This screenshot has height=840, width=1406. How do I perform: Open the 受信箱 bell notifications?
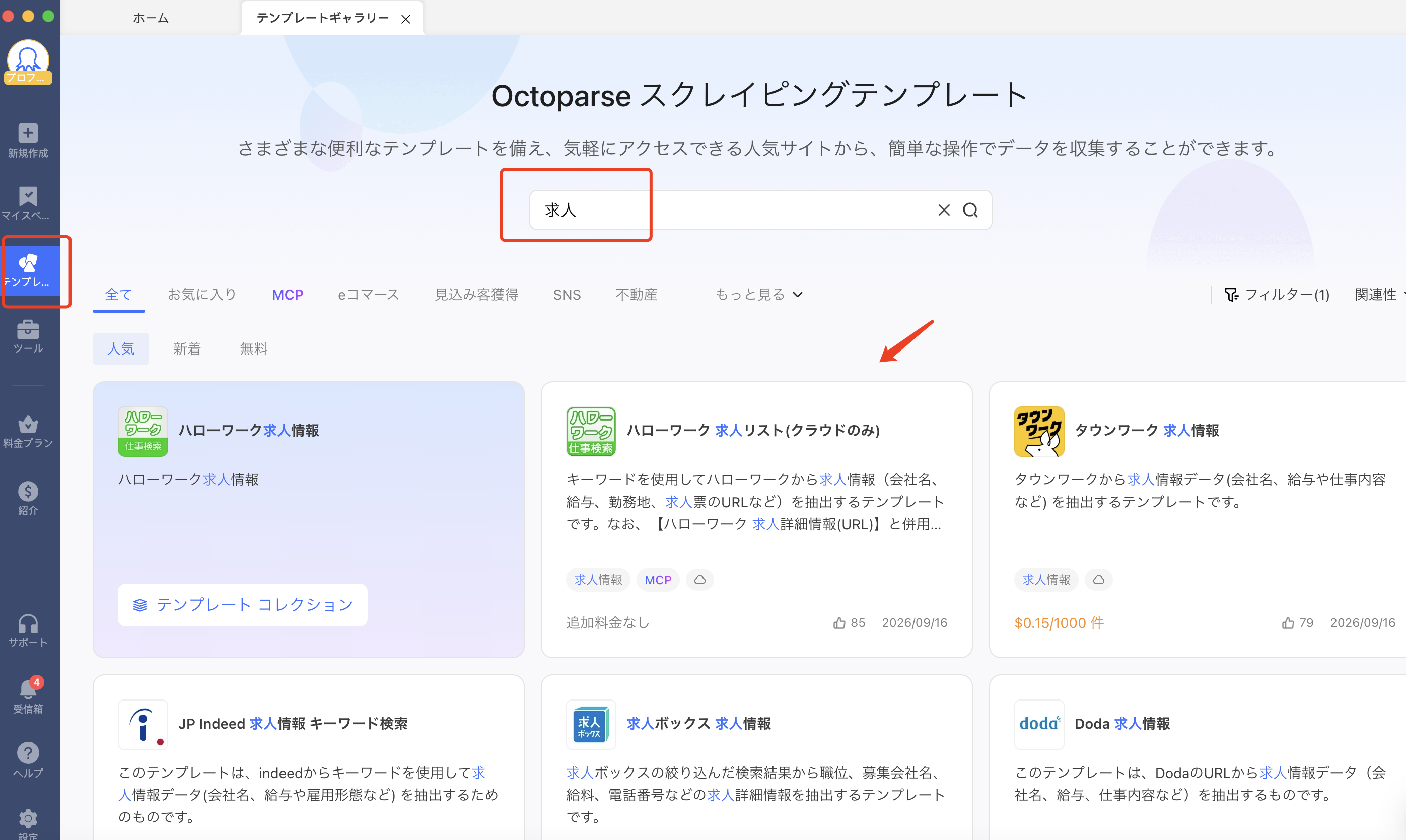click(28, 690)
